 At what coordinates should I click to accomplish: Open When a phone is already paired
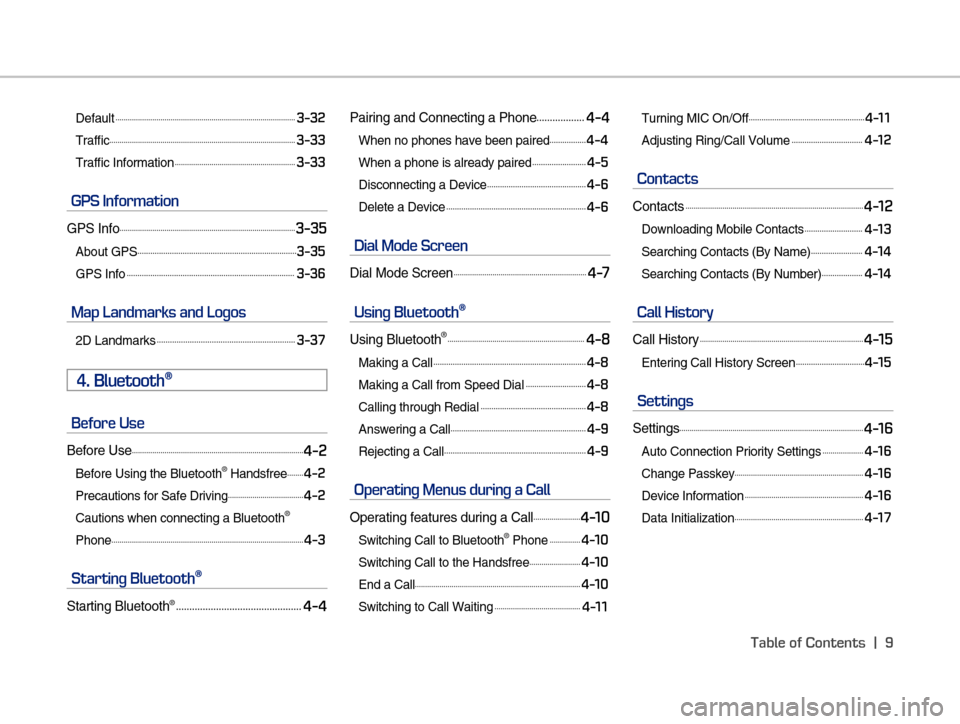pos(444,163)
